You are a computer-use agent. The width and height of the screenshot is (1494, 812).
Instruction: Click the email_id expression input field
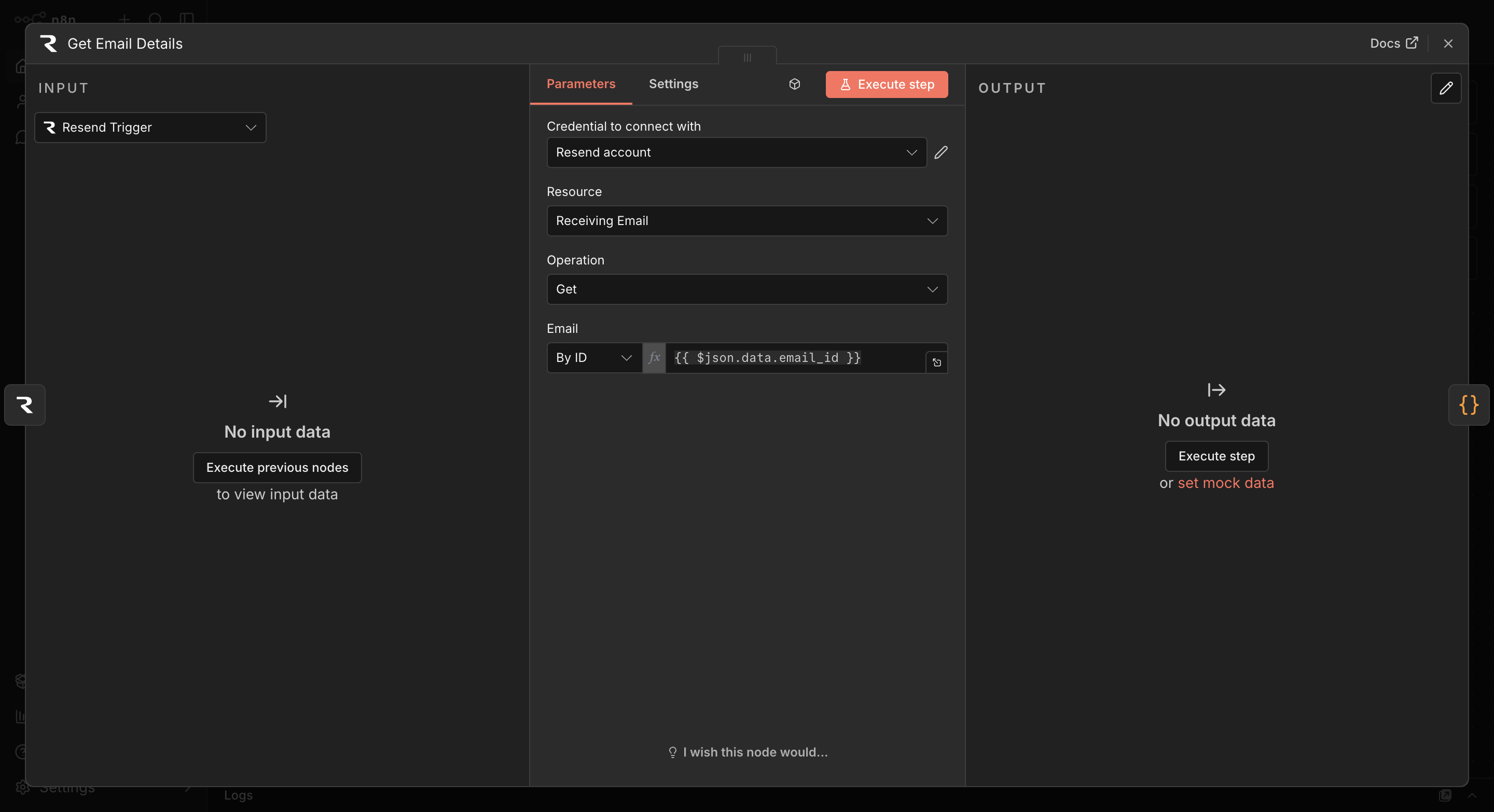coord(795,358)
